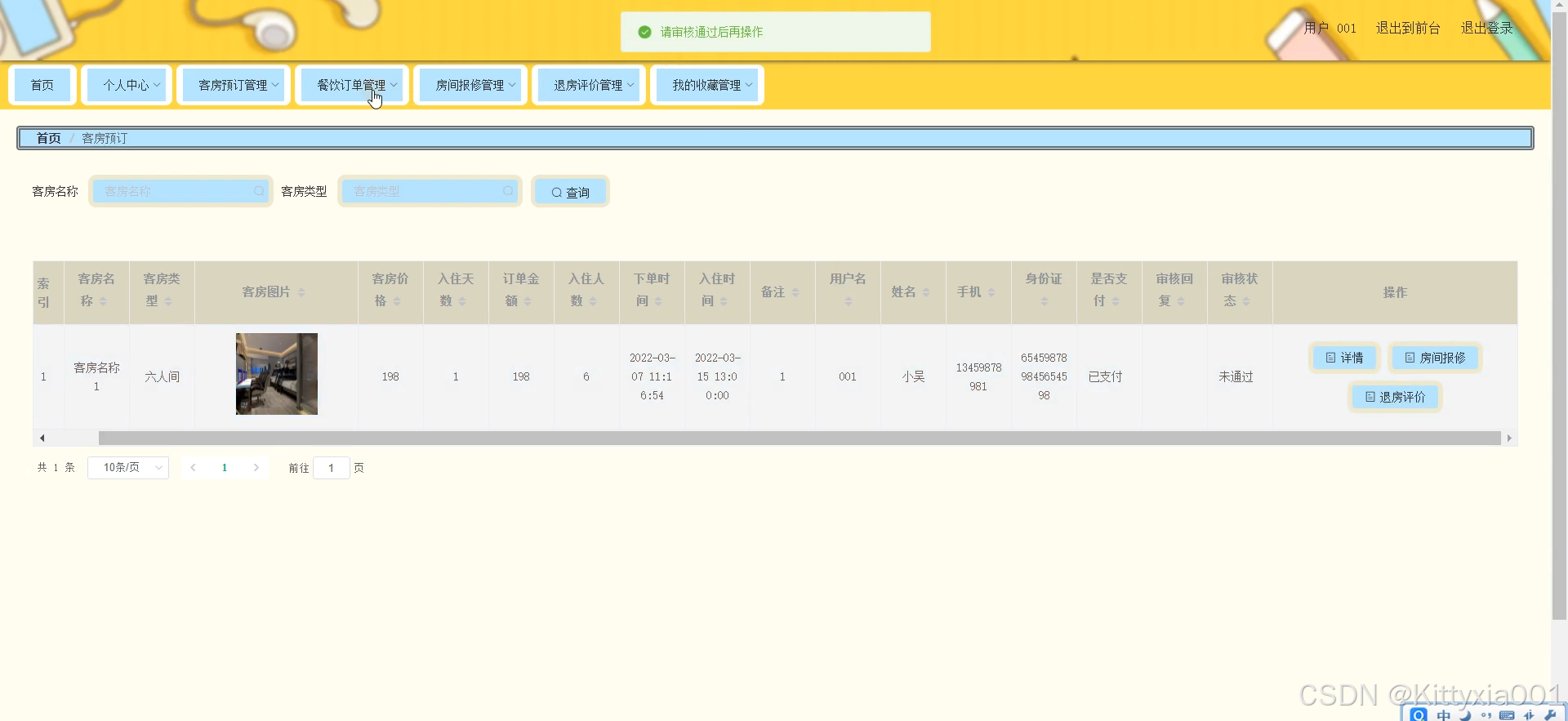Open the 10条/页 page size dropdown
The height and width of the screenshot is (721, 1568).
tap(128, 468)
